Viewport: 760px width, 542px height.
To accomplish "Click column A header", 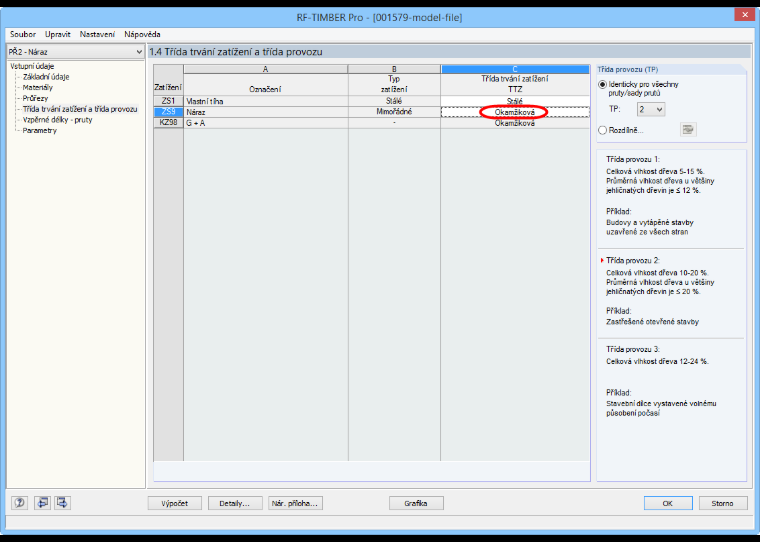I will click(266, 69).
